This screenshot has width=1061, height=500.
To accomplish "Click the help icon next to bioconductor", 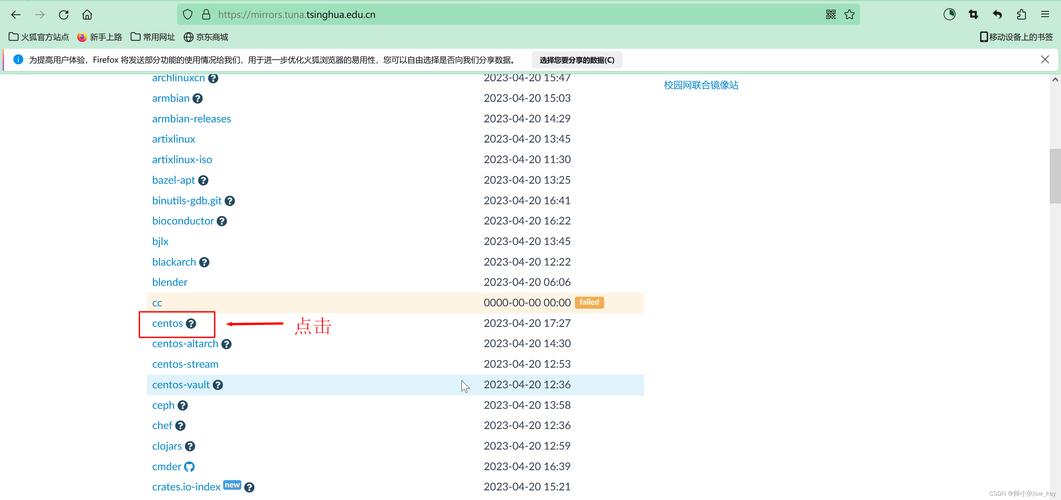I will coord(222,221).
